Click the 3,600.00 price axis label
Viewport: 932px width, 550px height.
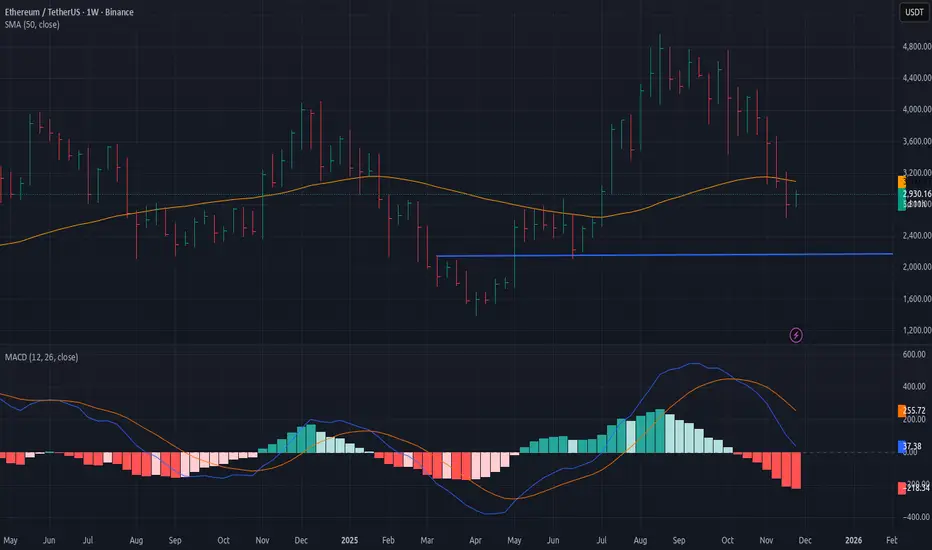[917, 141]
